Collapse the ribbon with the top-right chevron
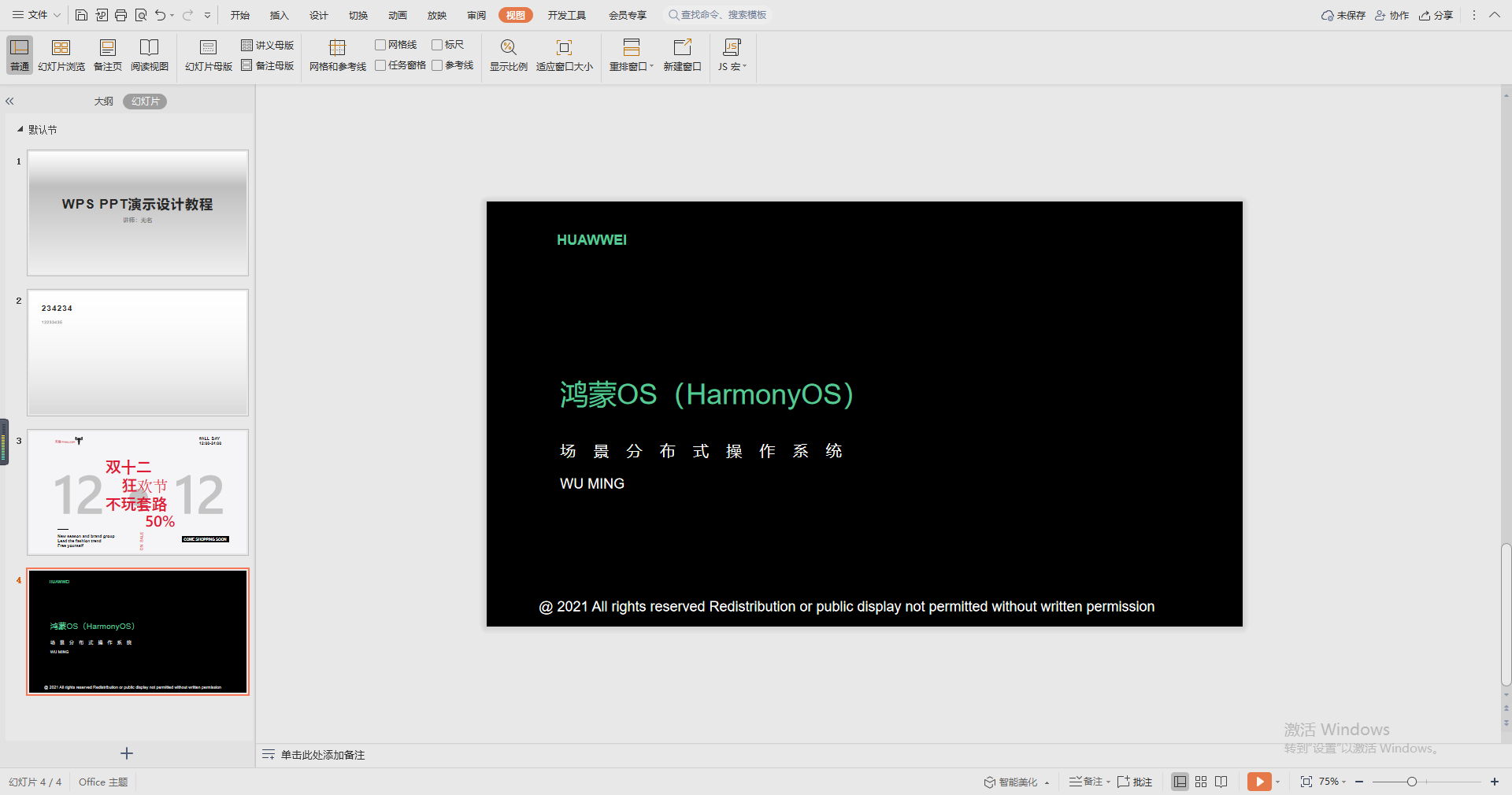 (1495, 15)
